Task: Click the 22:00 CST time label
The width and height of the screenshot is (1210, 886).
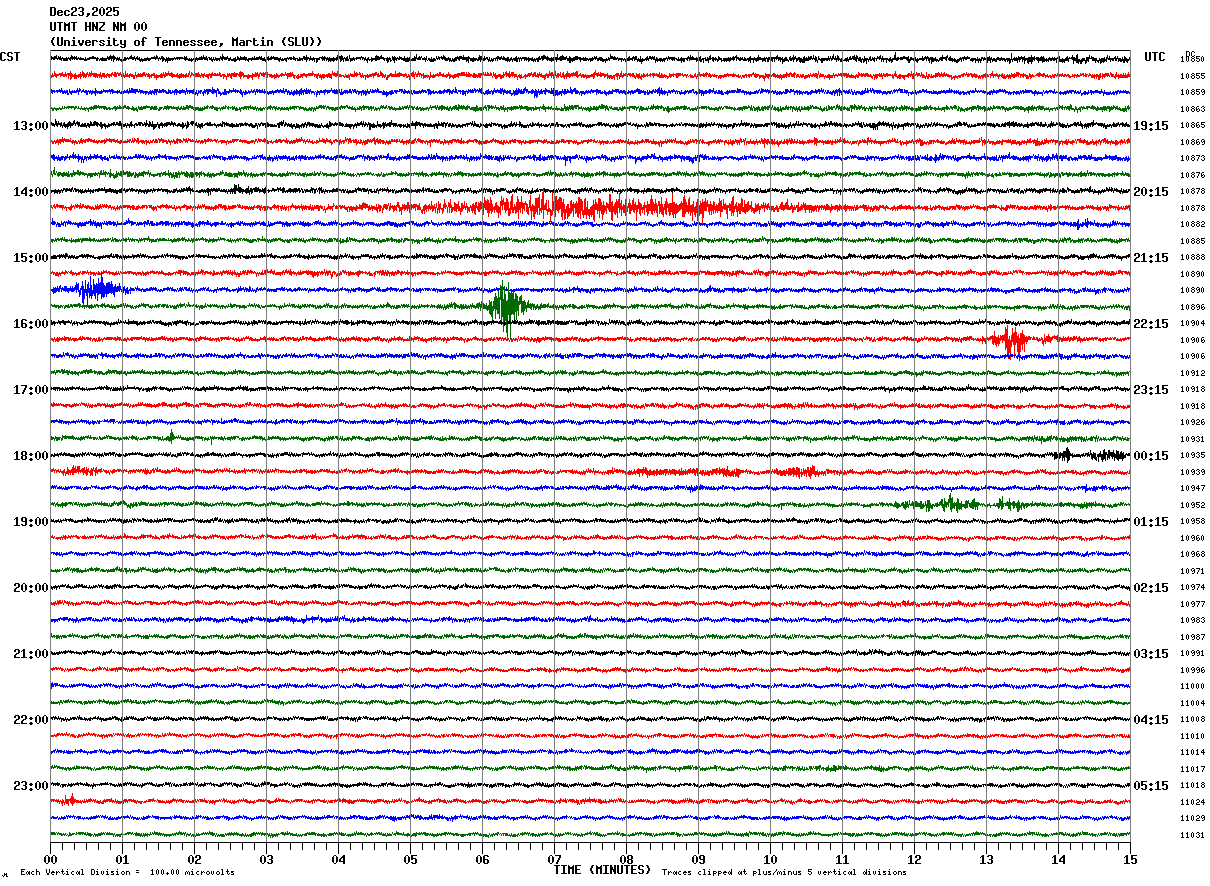Action: (x=30, y=720)
